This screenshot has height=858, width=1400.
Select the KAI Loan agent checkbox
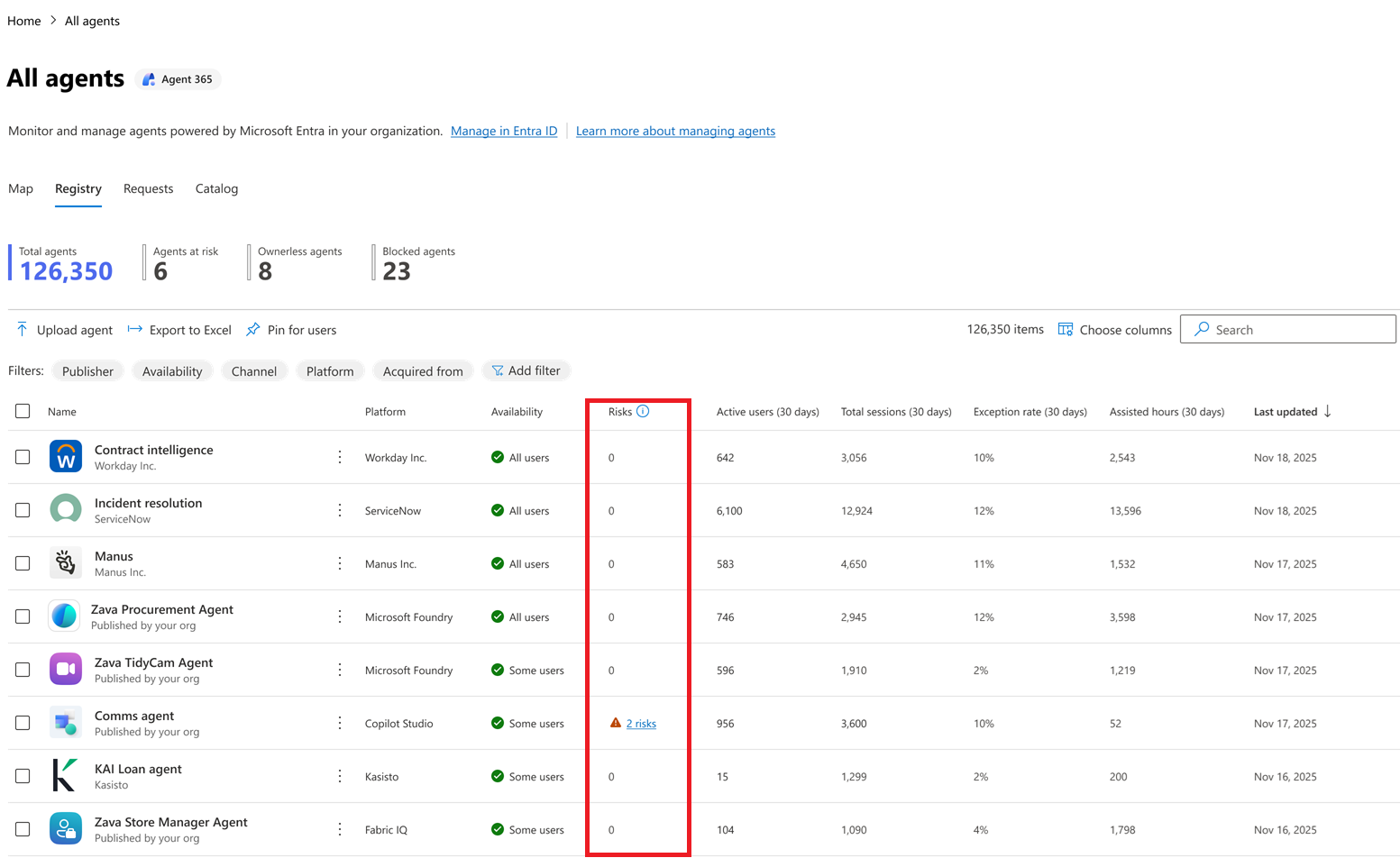pos(23,776)
